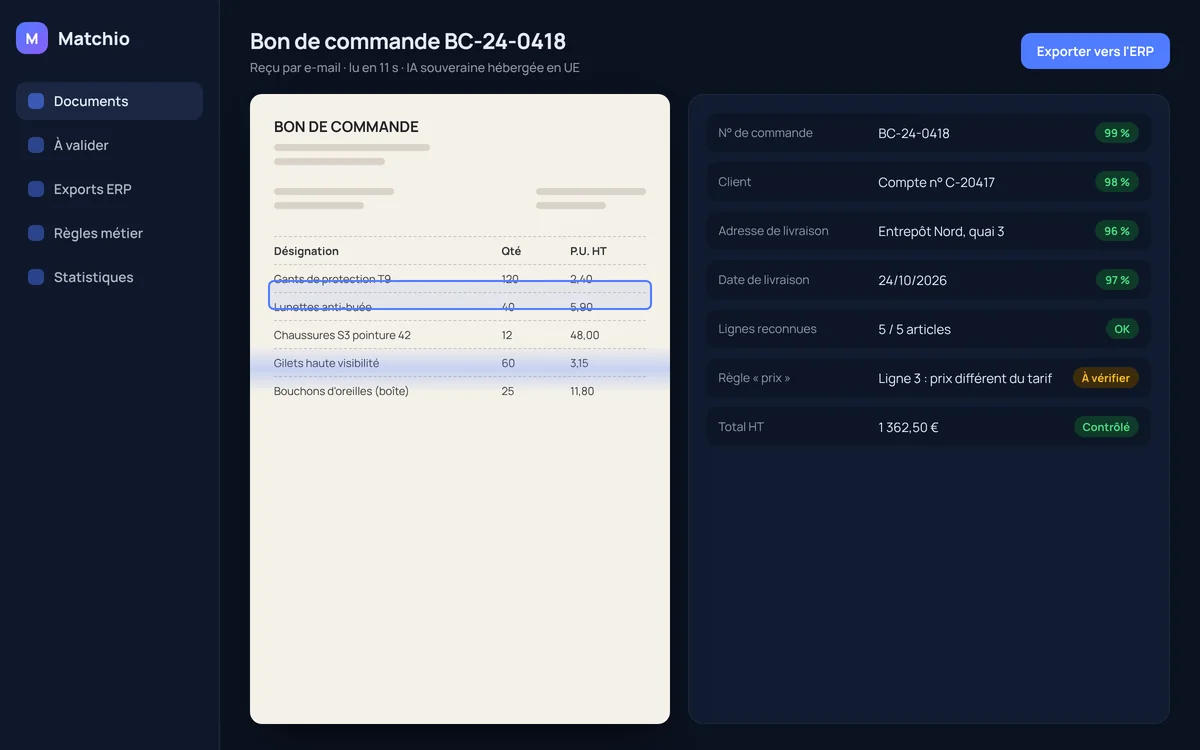Viewport: 1200px width, 750px height.
Task: Click the Désignation column header
Action: point(306,251)
